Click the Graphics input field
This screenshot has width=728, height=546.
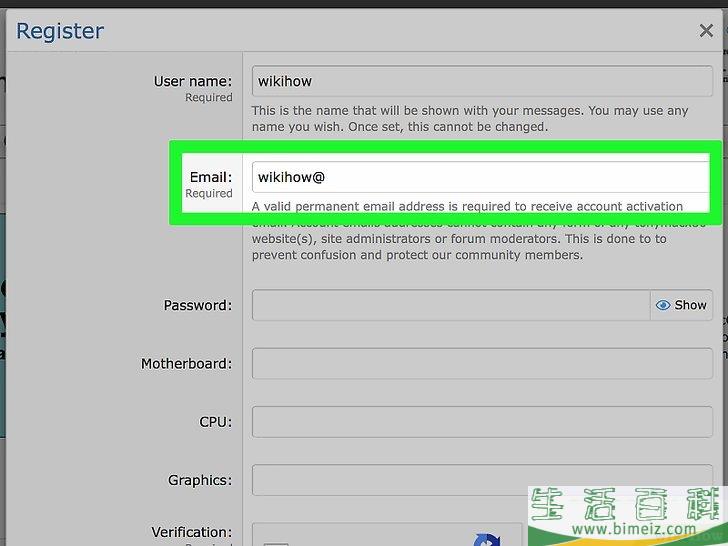(482, 480)
